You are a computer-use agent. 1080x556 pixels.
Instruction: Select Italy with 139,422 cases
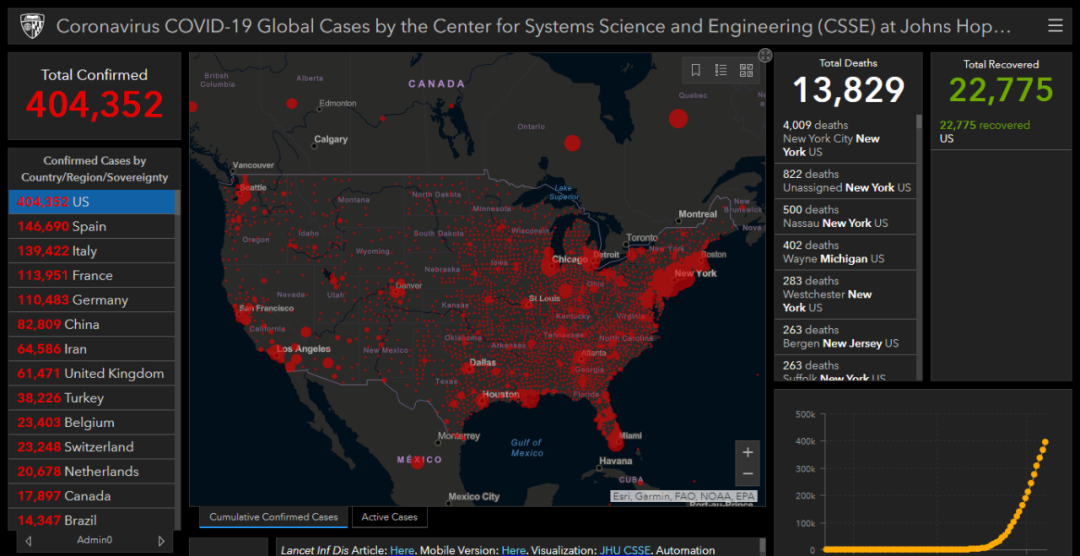click(92, 251)
